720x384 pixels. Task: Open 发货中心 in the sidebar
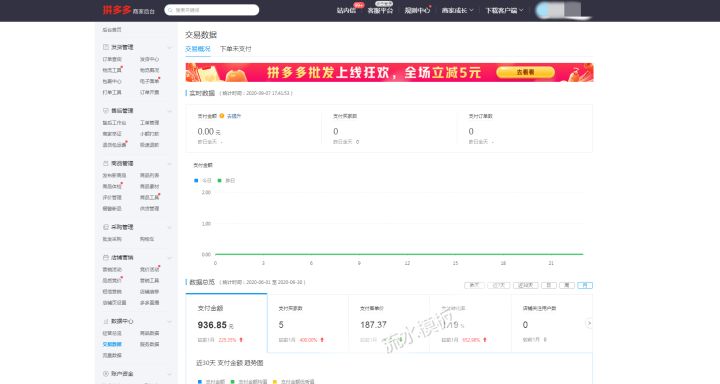[x=149, y=59]
